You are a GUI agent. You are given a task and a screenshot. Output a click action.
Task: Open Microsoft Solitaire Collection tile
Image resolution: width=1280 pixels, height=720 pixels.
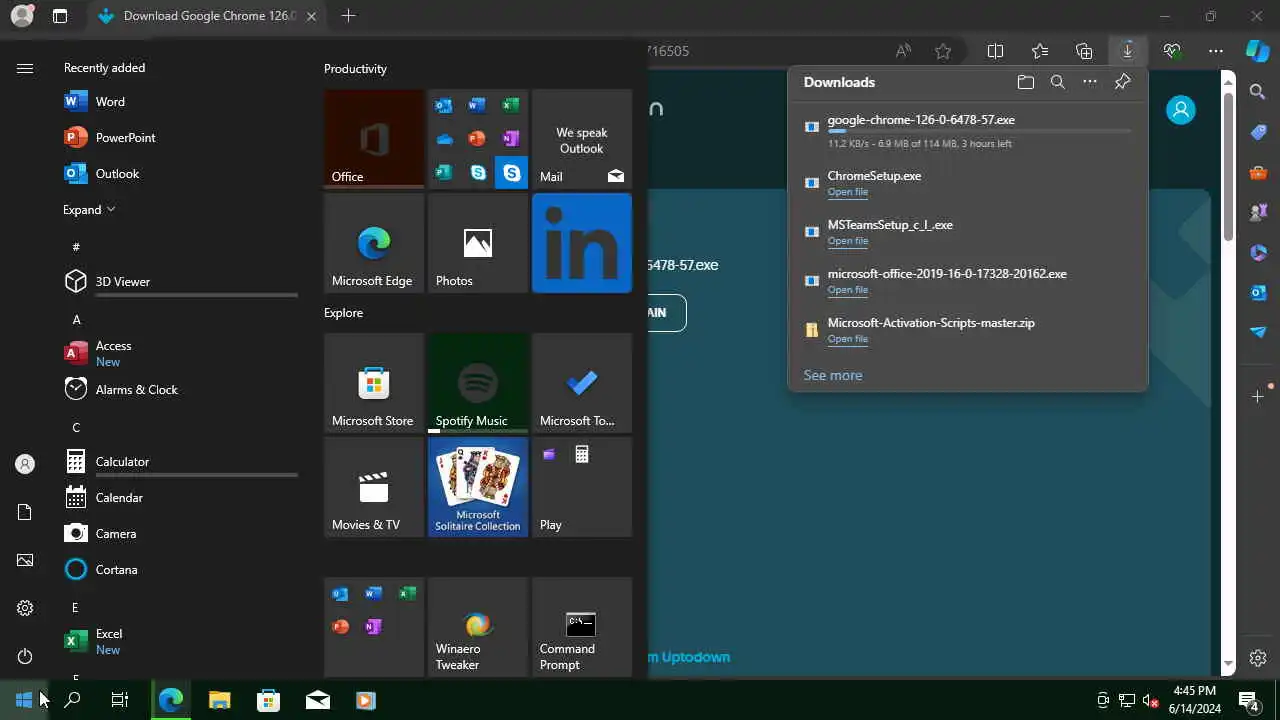click(478, 487)
